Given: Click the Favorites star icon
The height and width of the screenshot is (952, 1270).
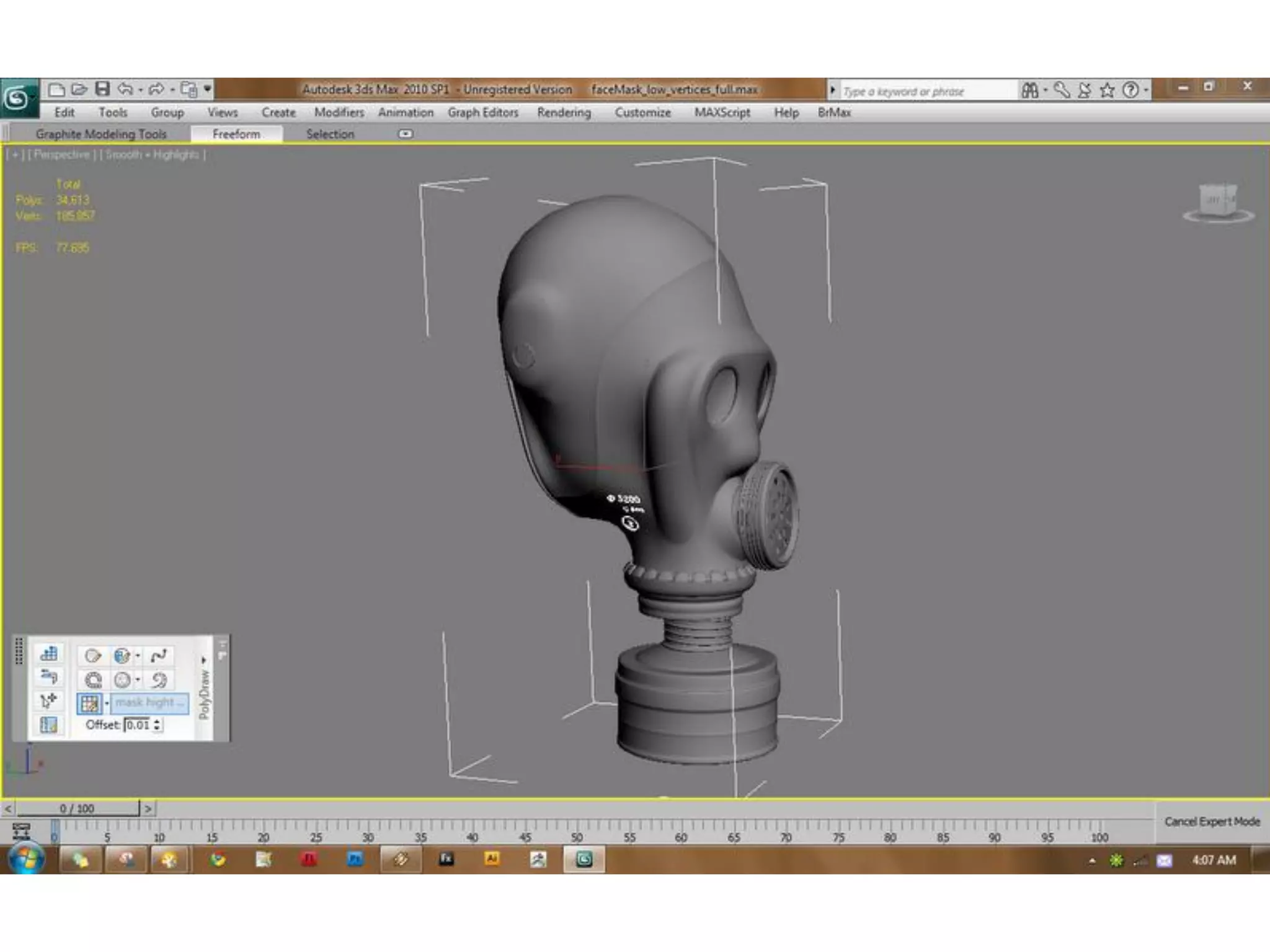Looking at the screenshot, I should click(1107, 91).
